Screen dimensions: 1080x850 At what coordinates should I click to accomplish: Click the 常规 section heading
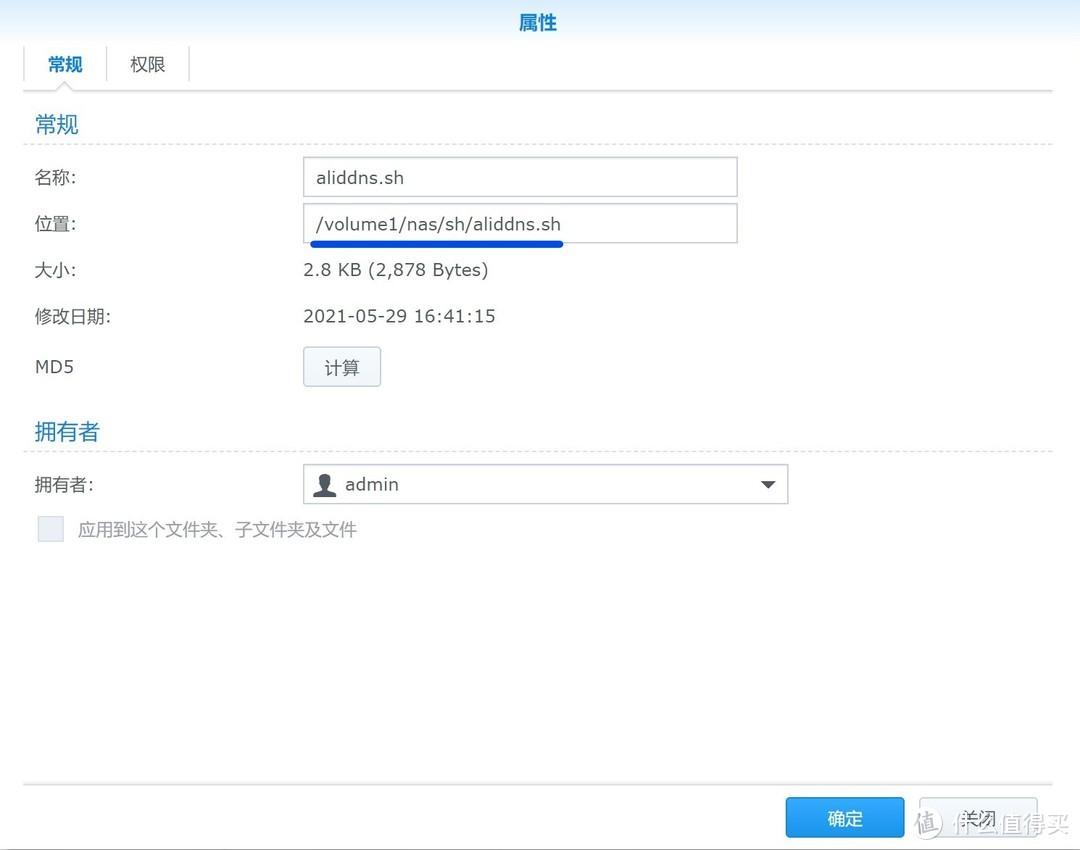click(x=56, y=124)
